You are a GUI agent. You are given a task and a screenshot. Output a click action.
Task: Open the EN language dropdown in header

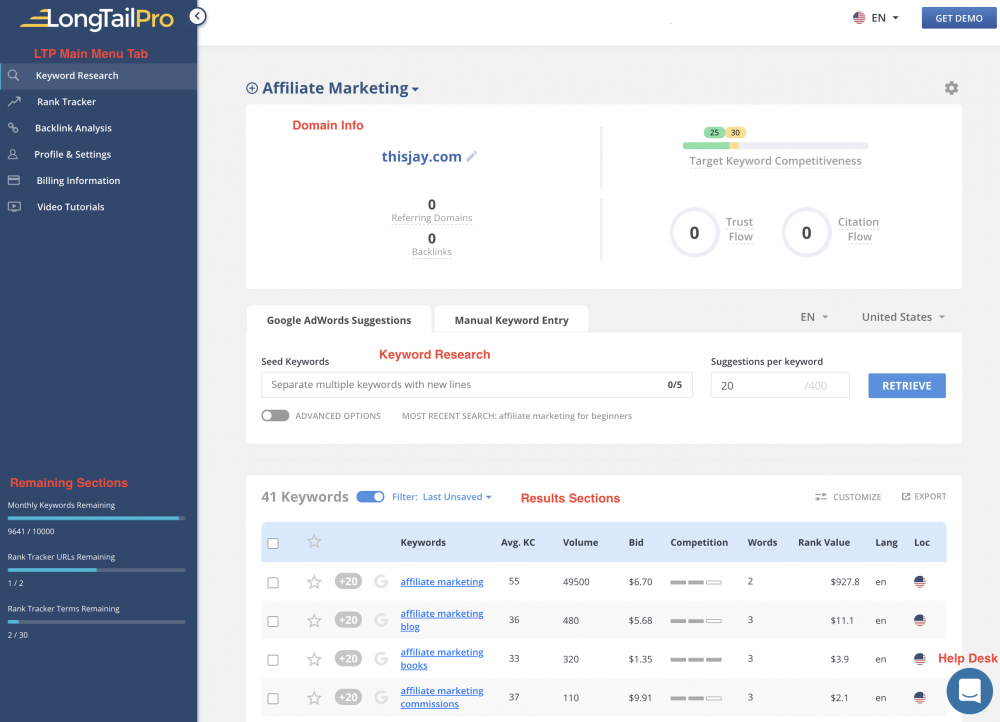point(876,18)
